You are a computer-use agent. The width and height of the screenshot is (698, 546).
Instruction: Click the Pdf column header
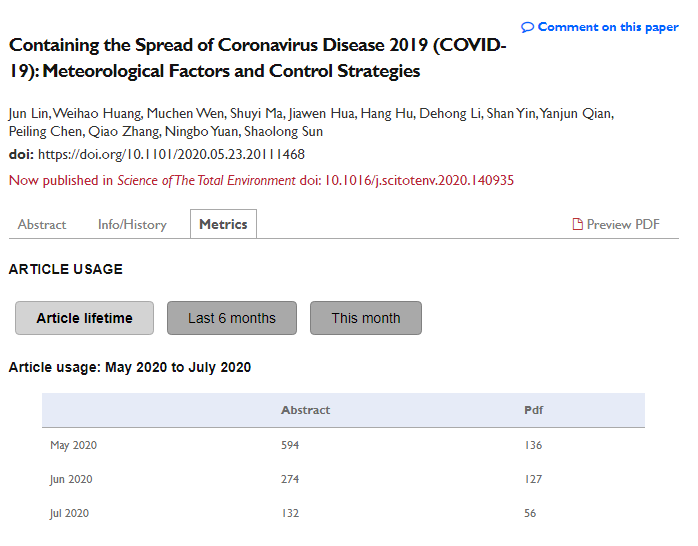534,410
